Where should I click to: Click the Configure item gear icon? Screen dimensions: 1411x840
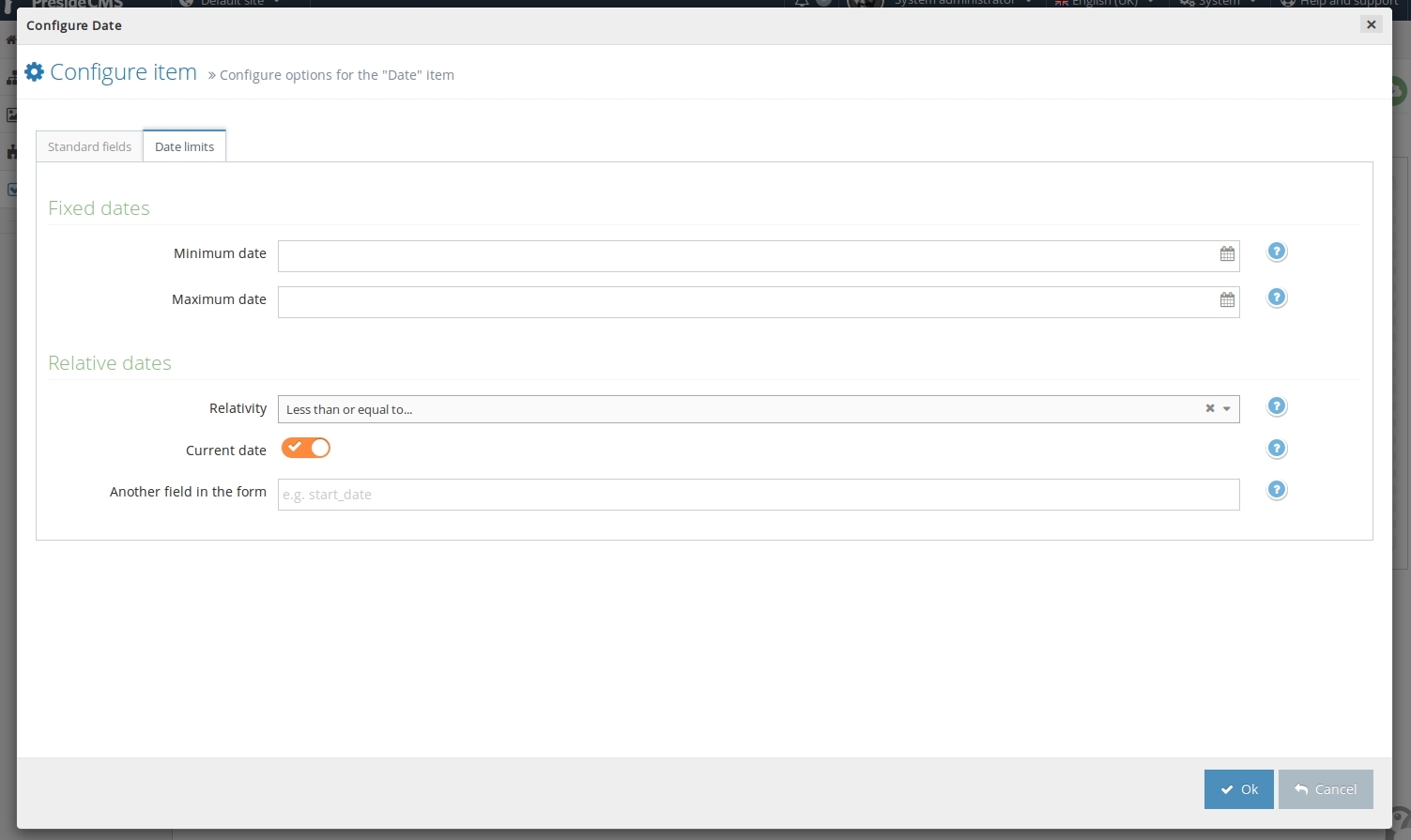pyautogui.click(x=35, y=72)
